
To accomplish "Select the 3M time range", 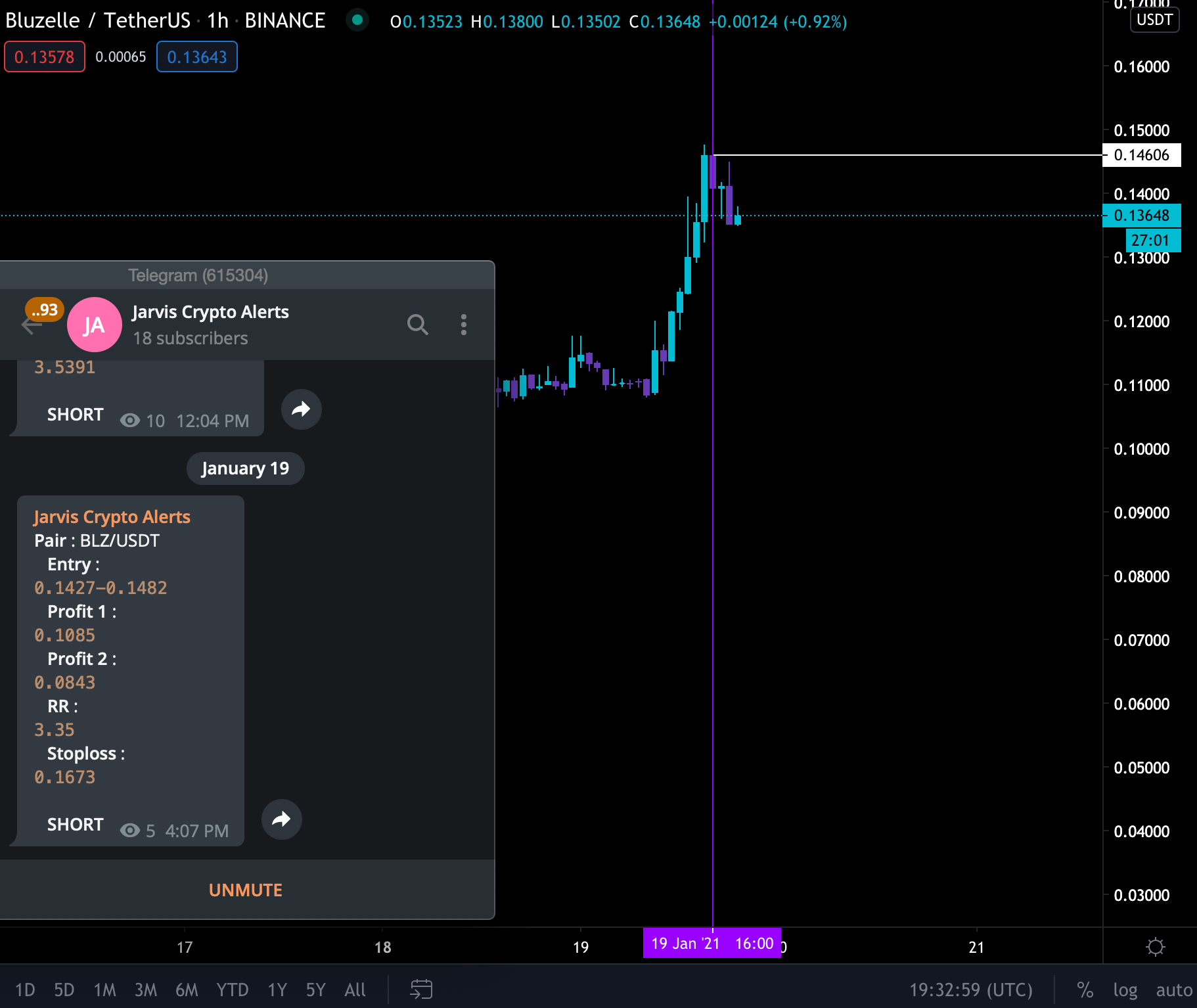I will 145,990.
